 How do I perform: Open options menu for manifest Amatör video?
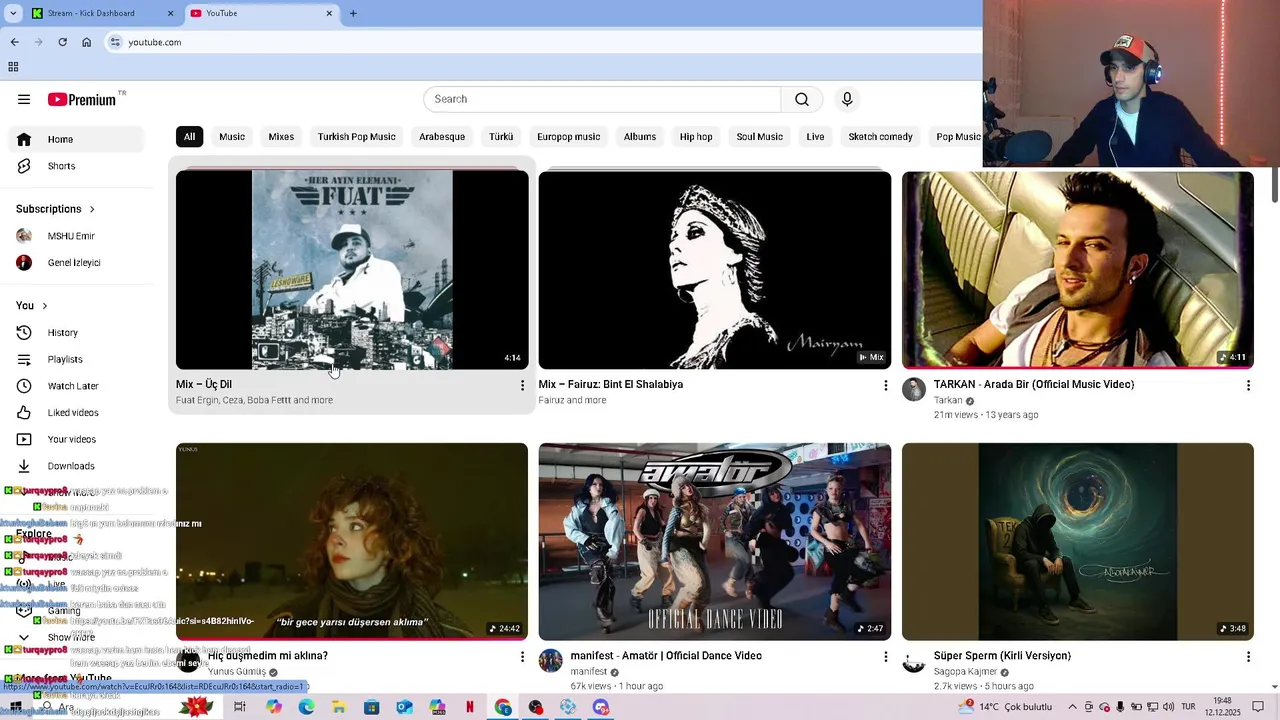click(885, 656)
